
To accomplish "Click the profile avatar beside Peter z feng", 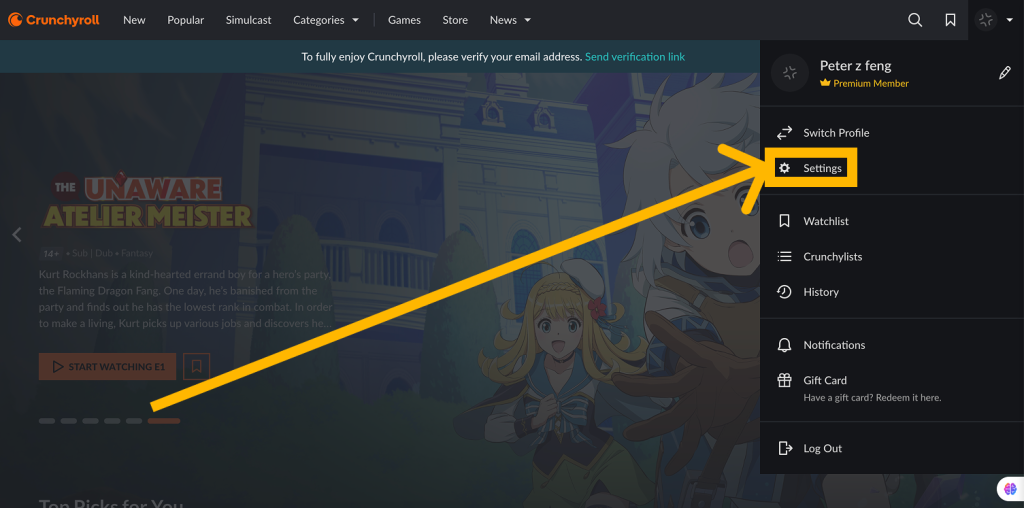I will tap(790, 73).
